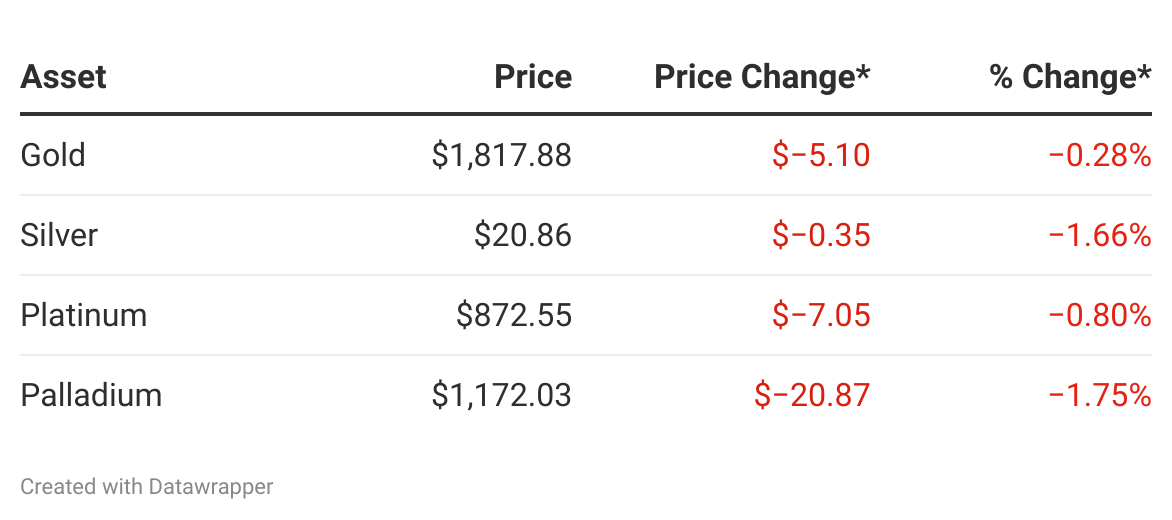Click Silver price change $-0.35

(x=821, y=235)
